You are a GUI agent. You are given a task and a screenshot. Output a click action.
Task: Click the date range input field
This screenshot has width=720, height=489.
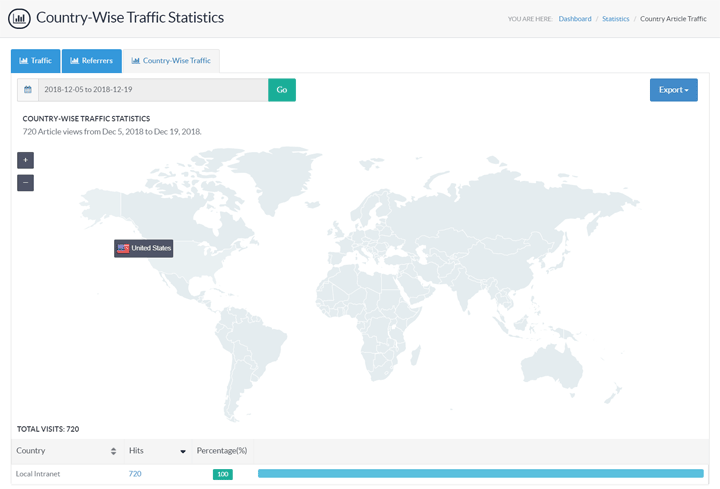coord(153,90)
